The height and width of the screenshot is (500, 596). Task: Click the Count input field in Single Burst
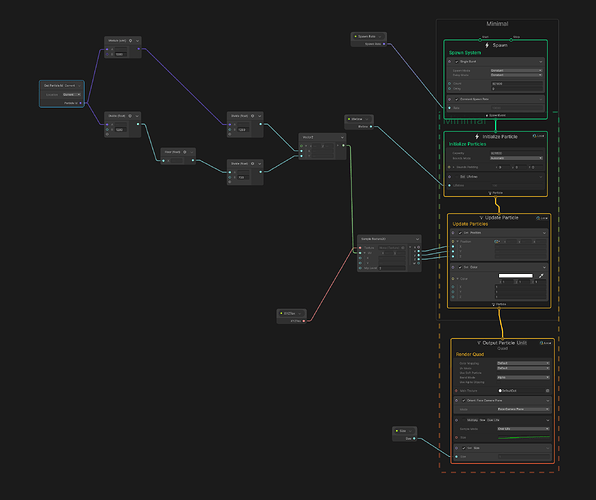coord(517,83)
